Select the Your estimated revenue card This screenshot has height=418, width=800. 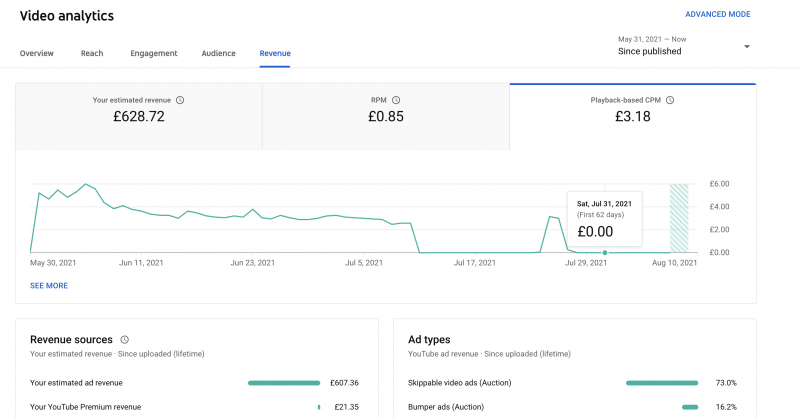139,109
